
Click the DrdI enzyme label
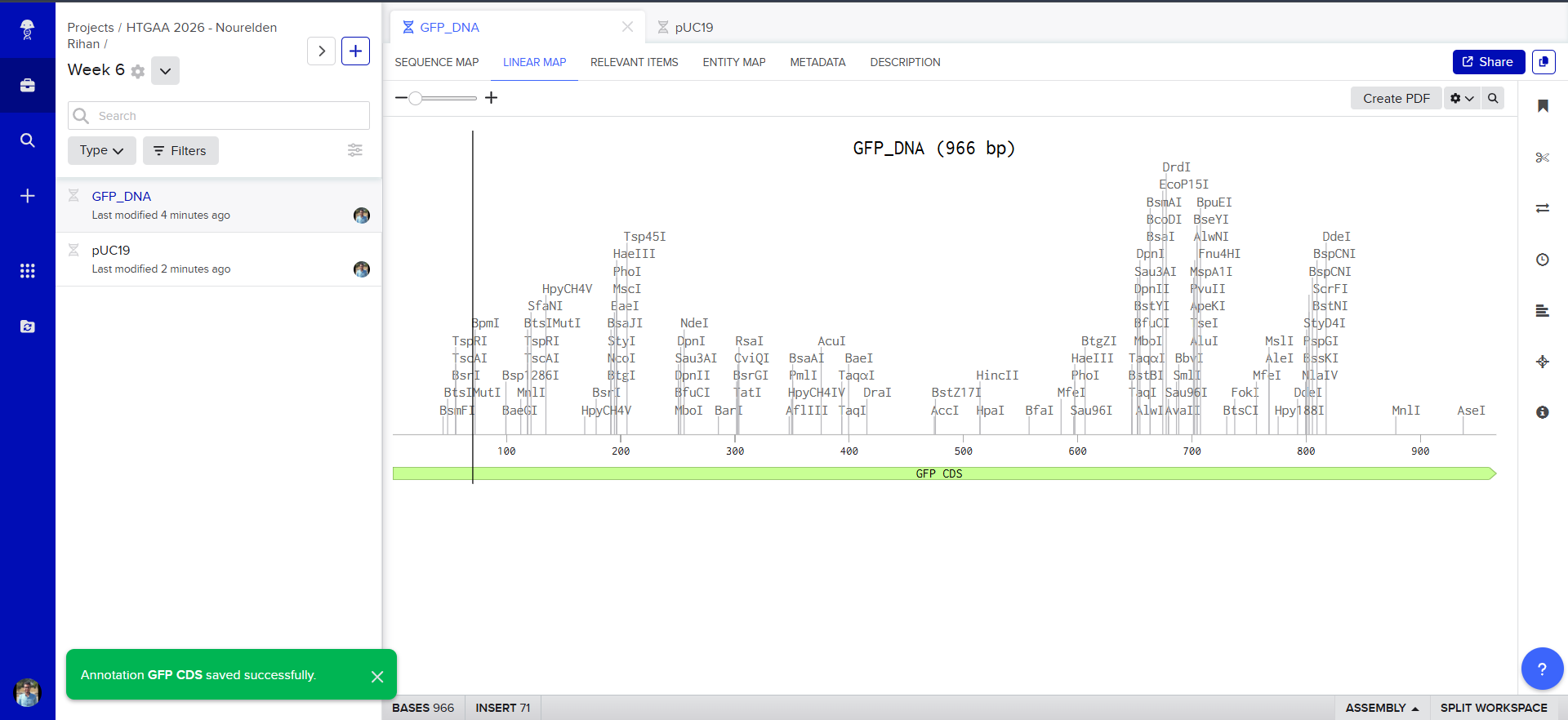coord(1176,167)
